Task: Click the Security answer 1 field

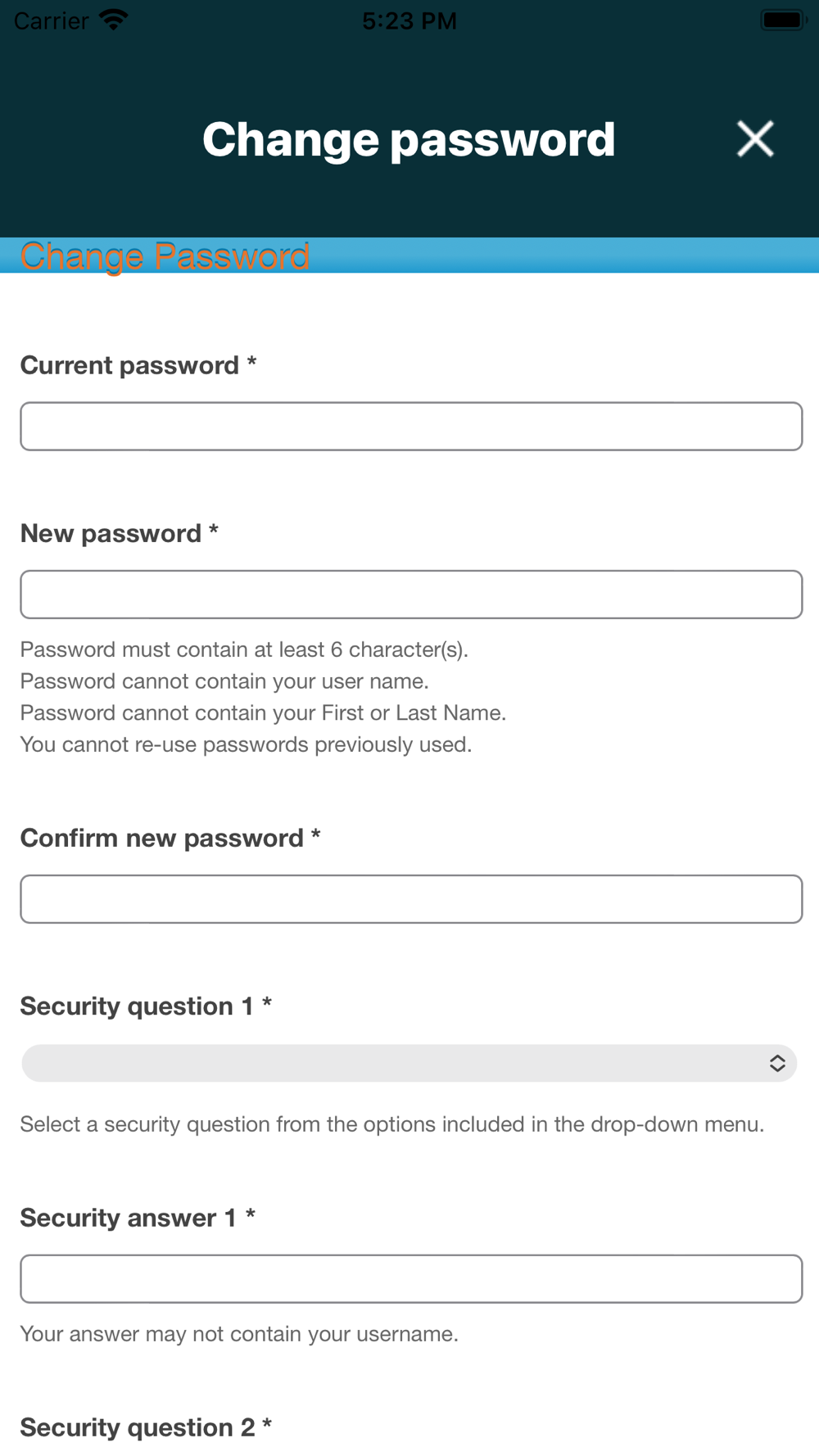Action: (x=411, y=1279)
